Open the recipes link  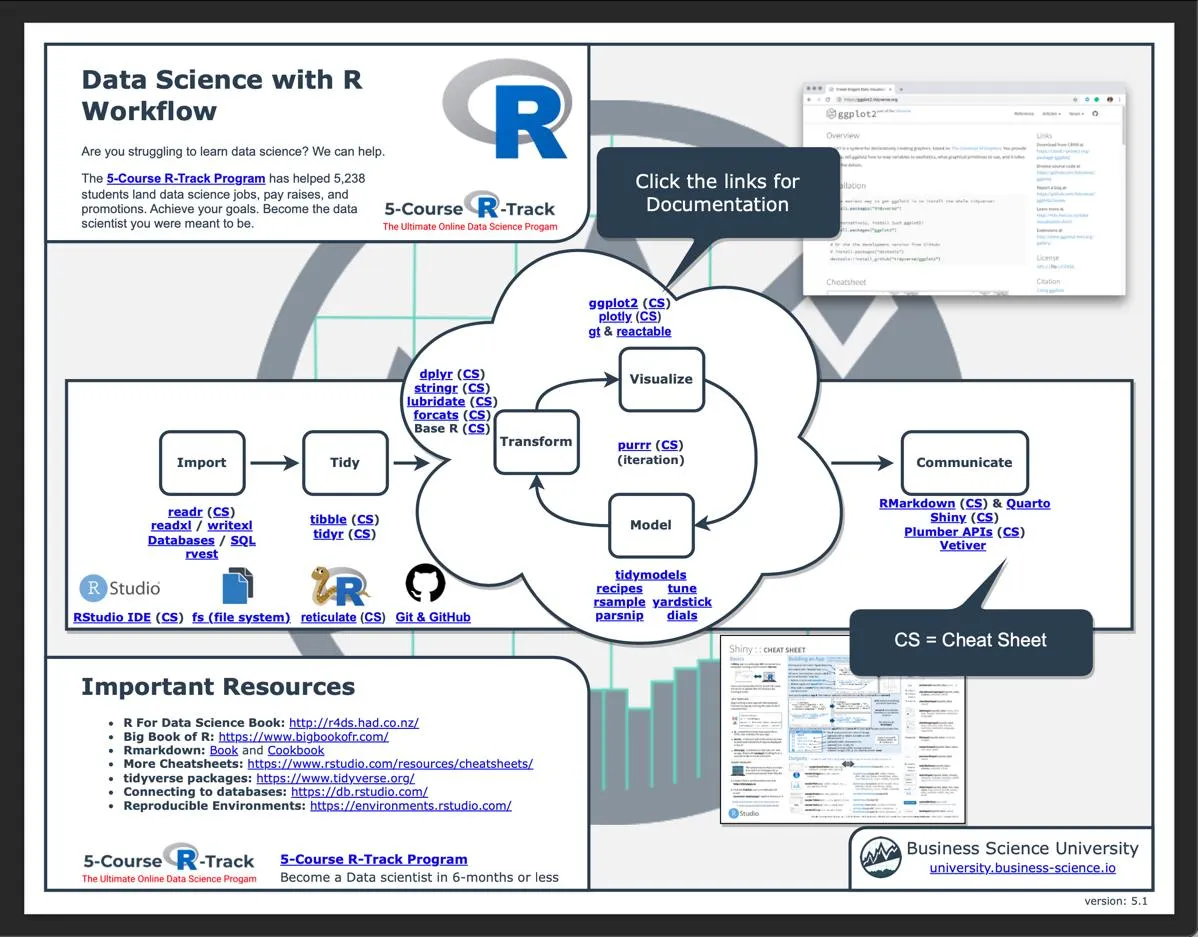[x=619, y=588]
